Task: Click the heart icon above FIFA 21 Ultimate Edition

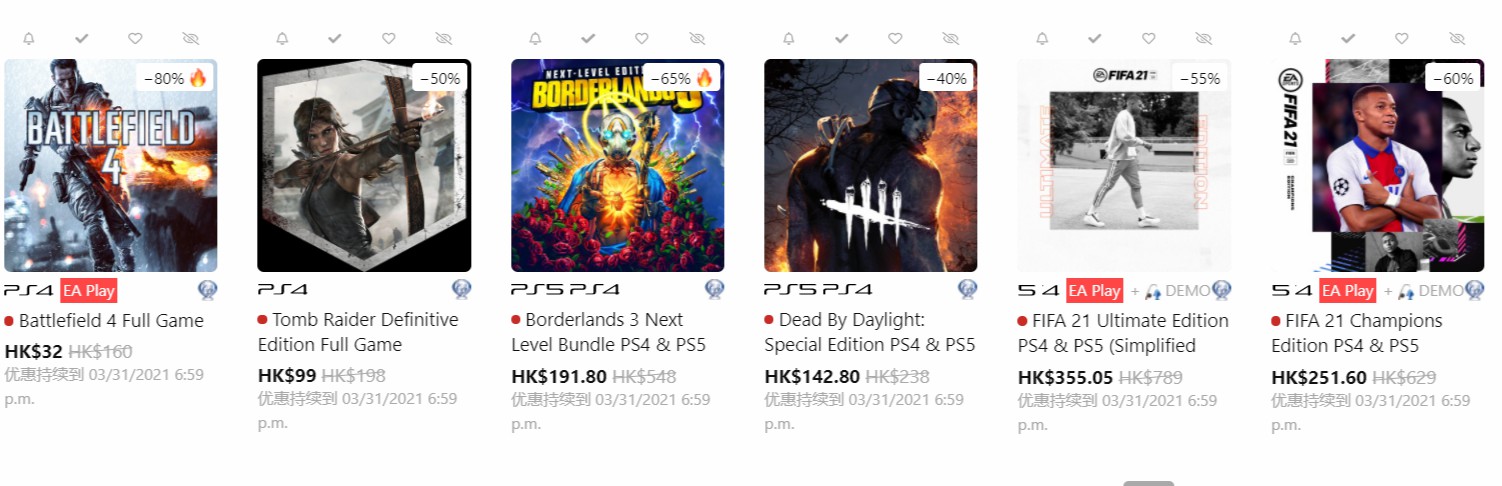Action: pyautogui.click(x=1148, y=39)
